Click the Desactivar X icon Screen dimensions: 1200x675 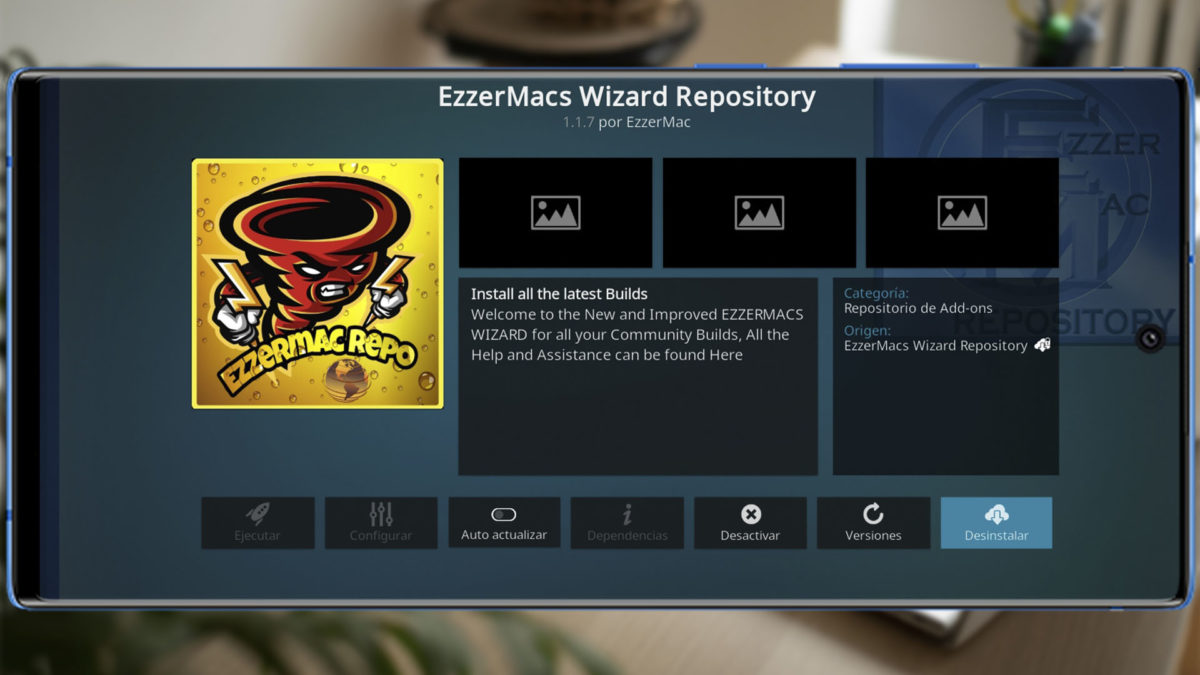click(750, 513)
